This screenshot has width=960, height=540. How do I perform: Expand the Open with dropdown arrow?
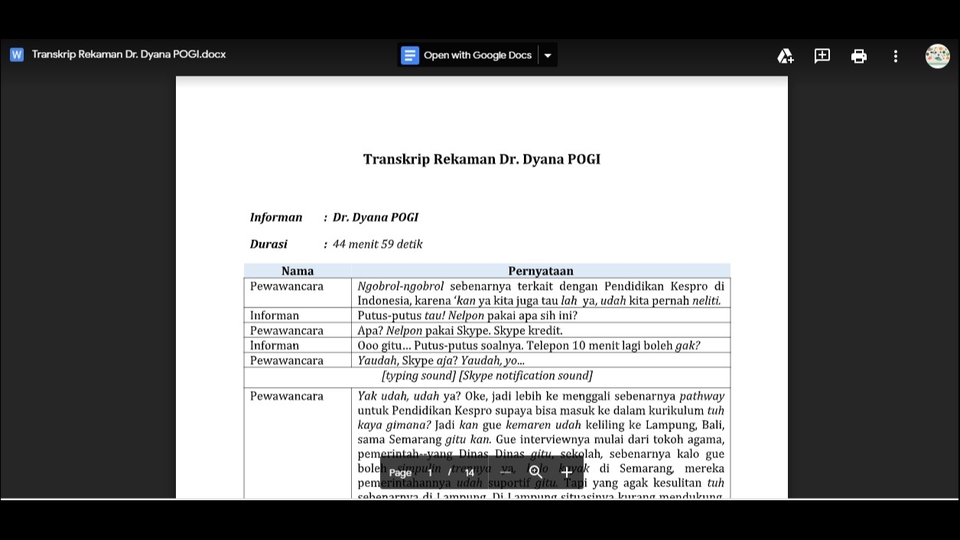(547, 56)
